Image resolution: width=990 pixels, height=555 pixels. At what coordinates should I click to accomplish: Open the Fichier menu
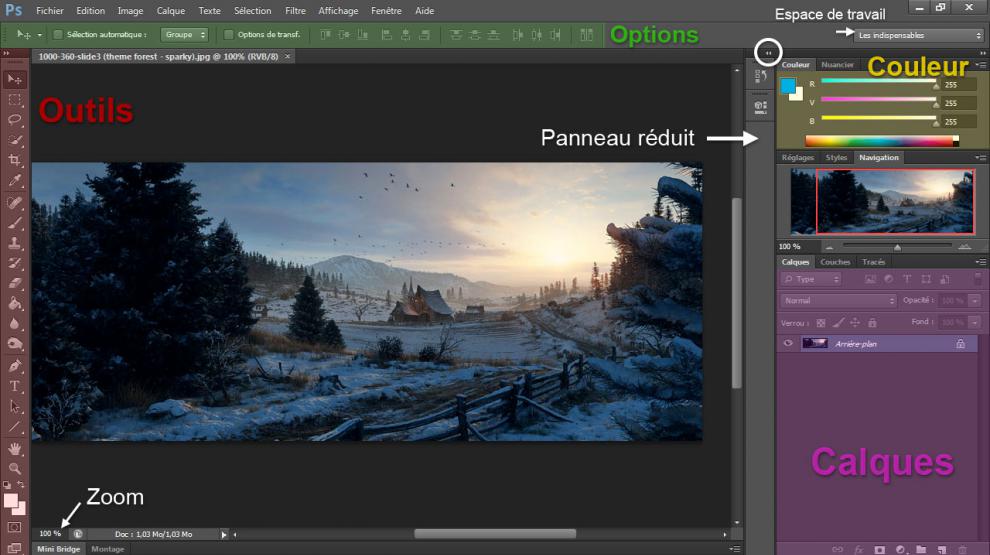pos(50,11)
